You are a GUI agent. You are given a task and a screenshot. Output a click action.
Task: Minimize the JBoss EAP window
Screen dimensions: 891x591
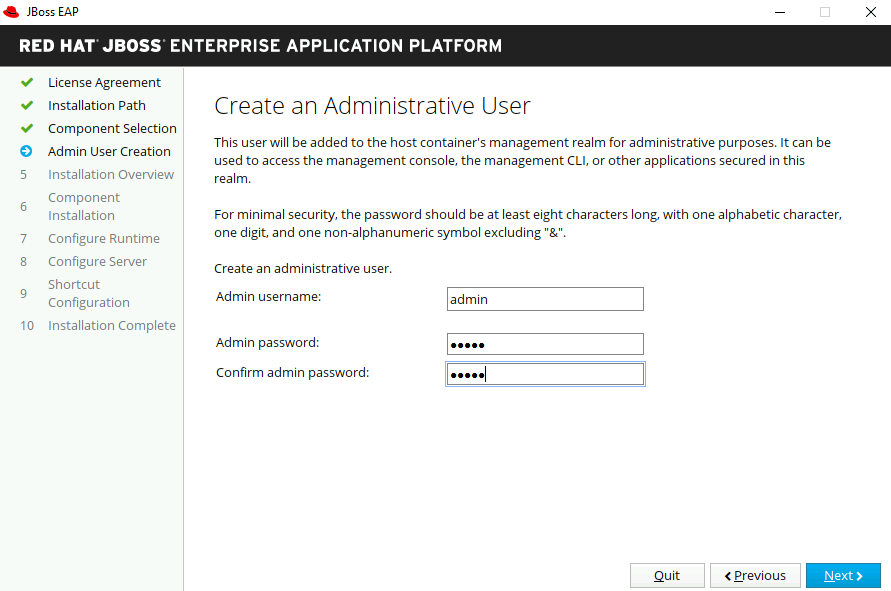tap(780, 12)
